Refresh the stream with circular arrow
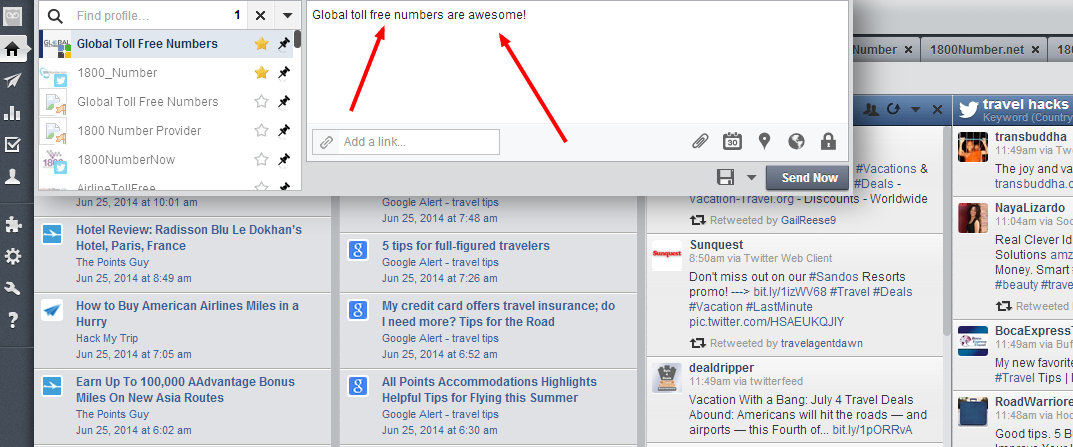 (893, 109)
